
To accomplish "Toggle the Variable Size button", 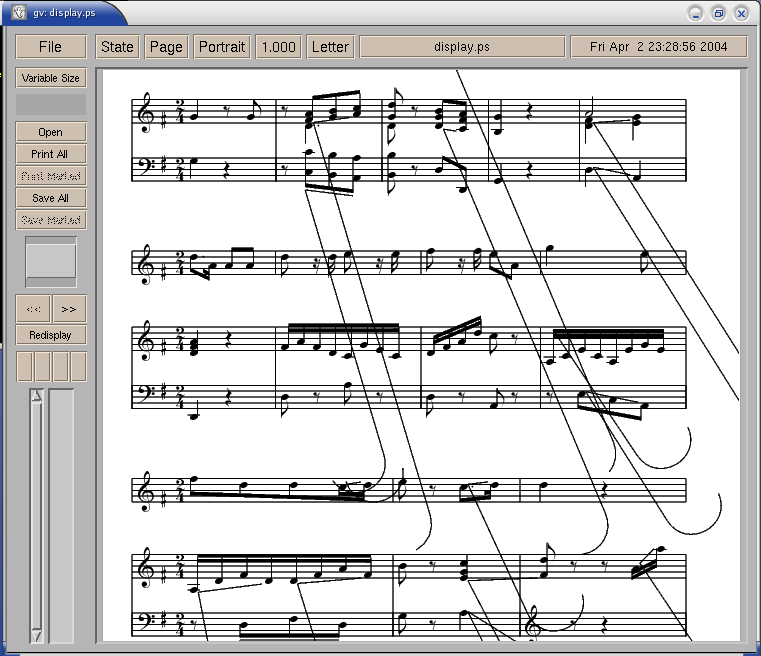I will coord(50,78).
